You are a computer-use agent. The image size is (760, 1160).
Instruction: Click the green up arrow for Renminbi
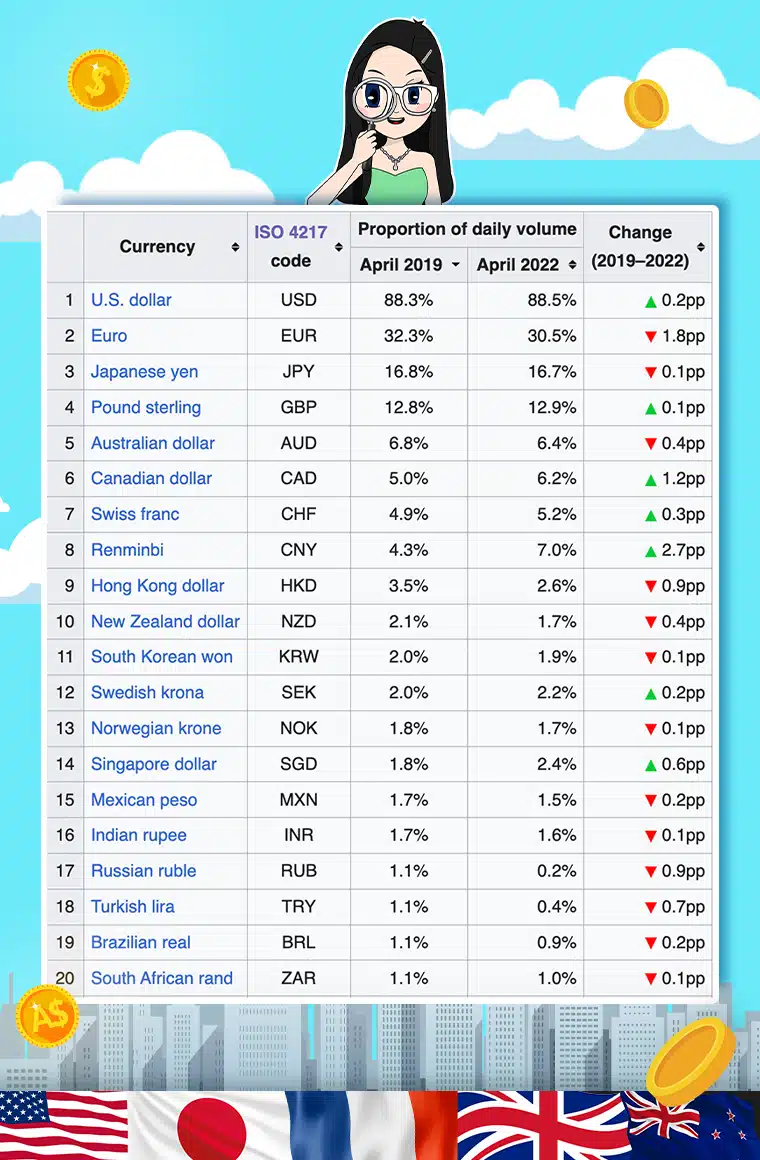(x=651, y=551)
